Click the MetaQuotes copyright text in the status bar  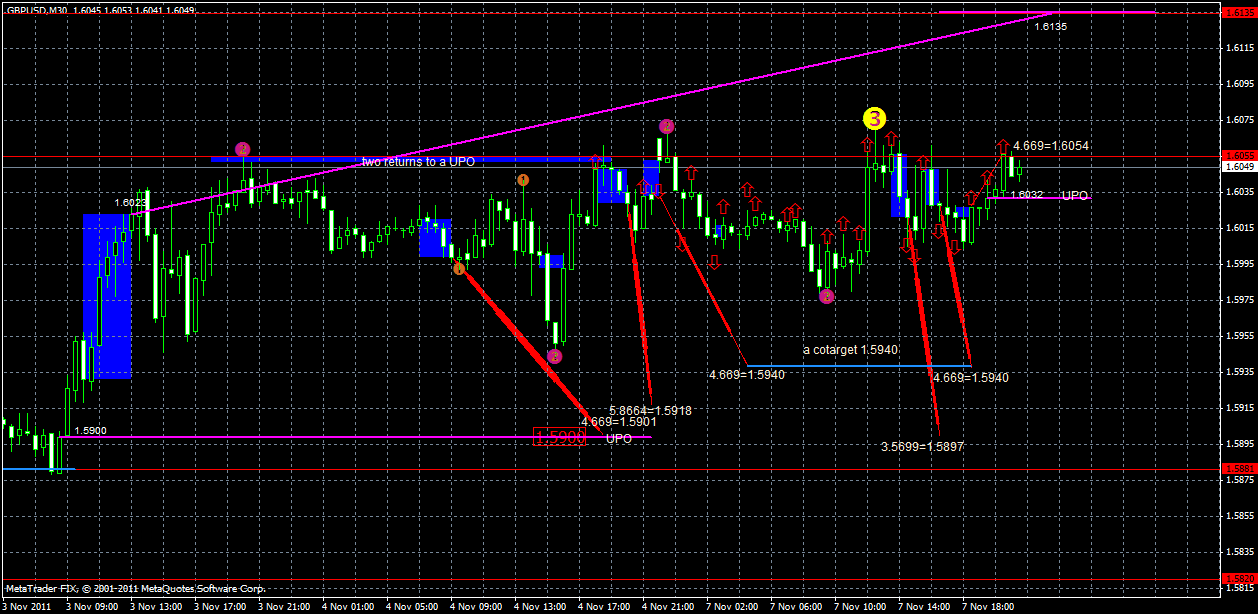click(135, 590)
